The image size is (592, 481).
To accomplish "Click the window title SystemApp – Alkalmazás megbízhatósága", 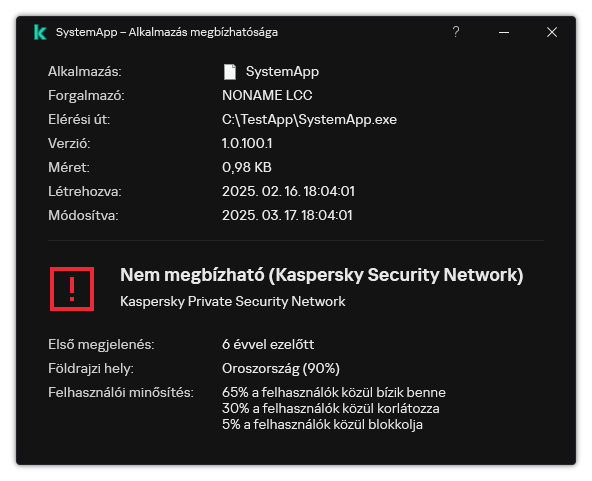I will coord(167,32).
